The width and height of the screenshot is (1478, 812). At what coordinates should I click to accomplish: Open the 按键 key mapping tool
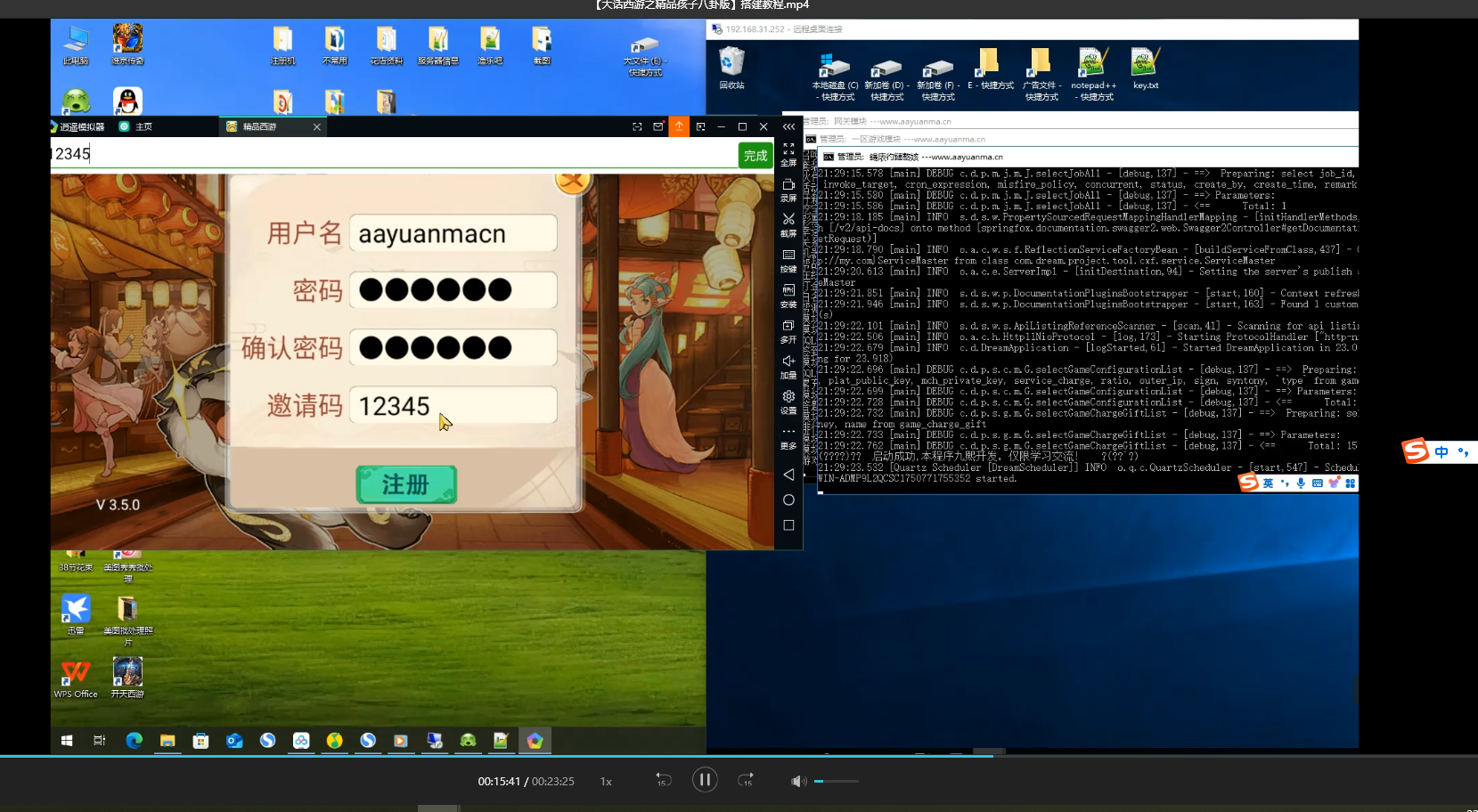pos(788,261)
